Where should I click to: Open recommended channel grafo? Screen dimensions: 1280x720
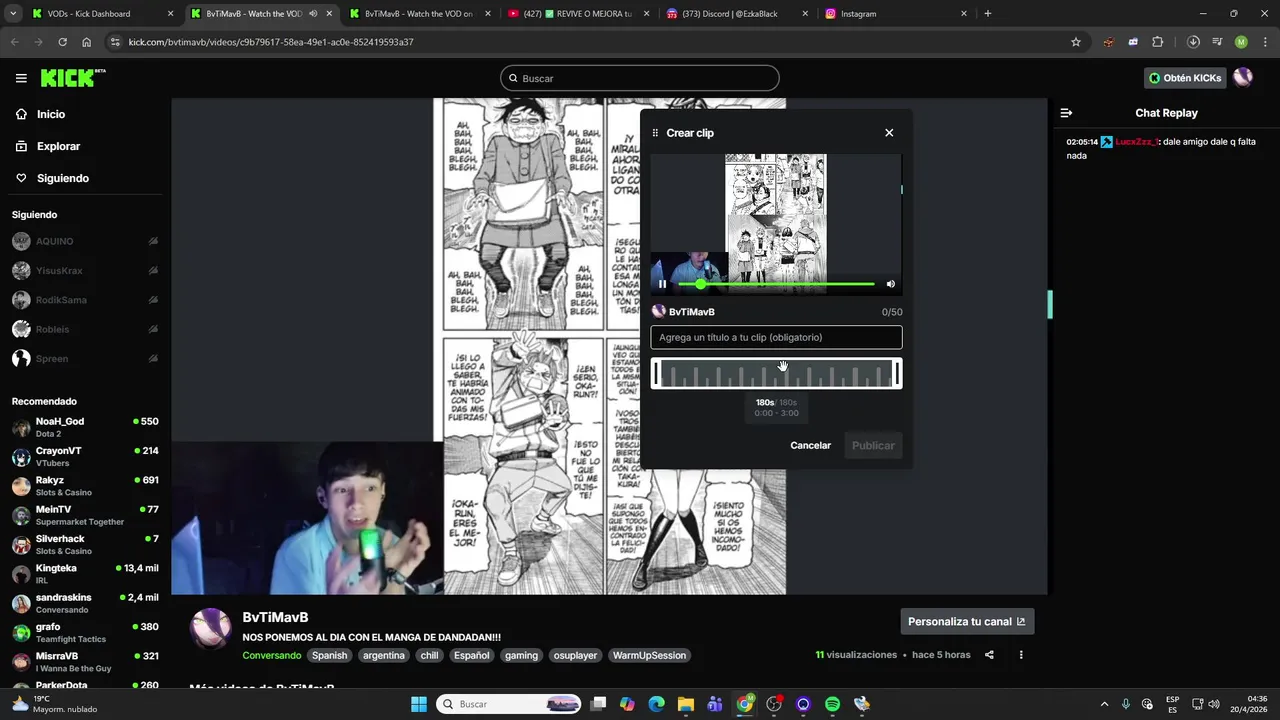84,633
